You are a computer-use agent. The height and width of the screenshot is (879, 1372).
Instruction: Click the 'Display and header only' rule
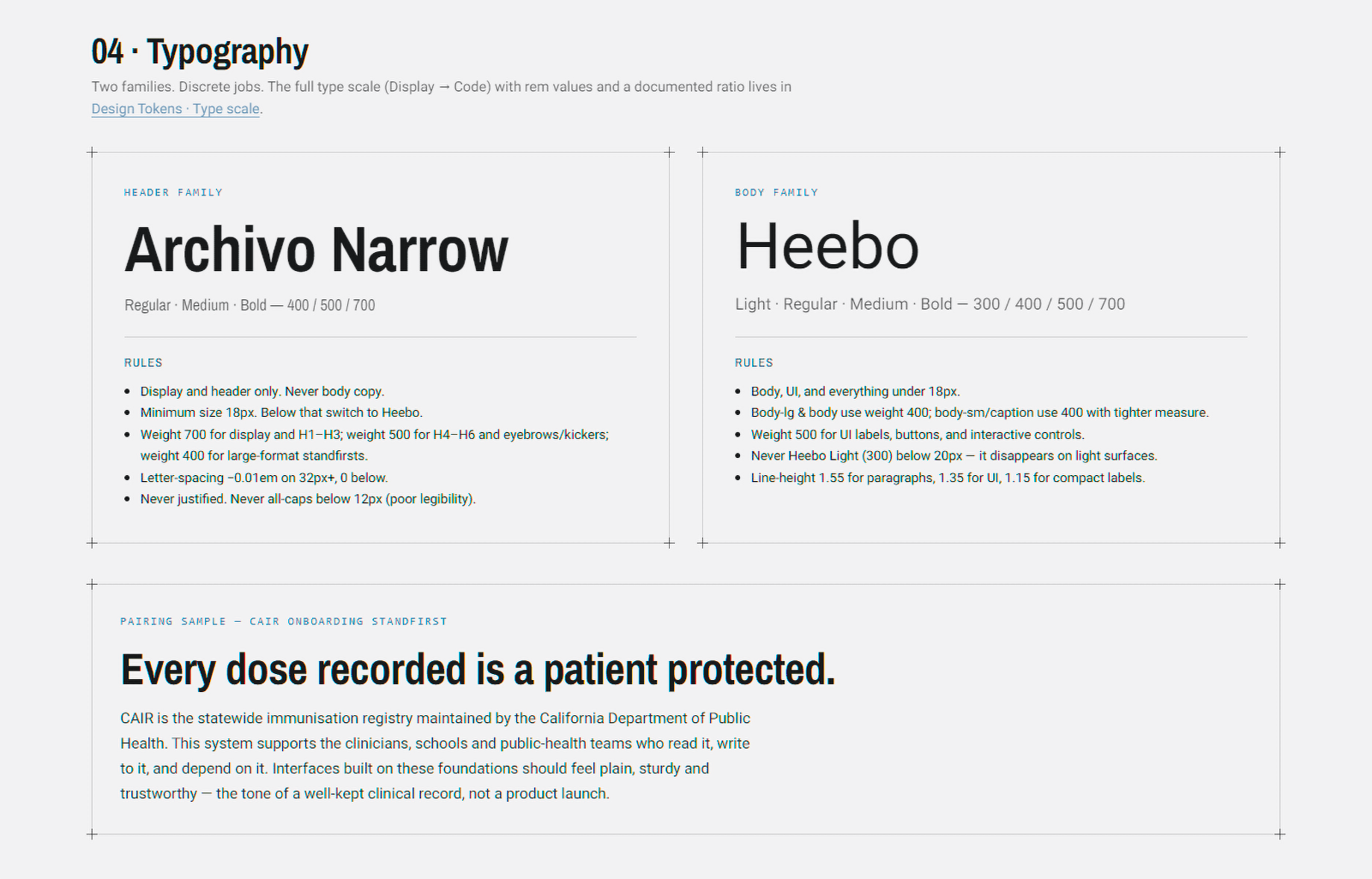coord(262,391)
